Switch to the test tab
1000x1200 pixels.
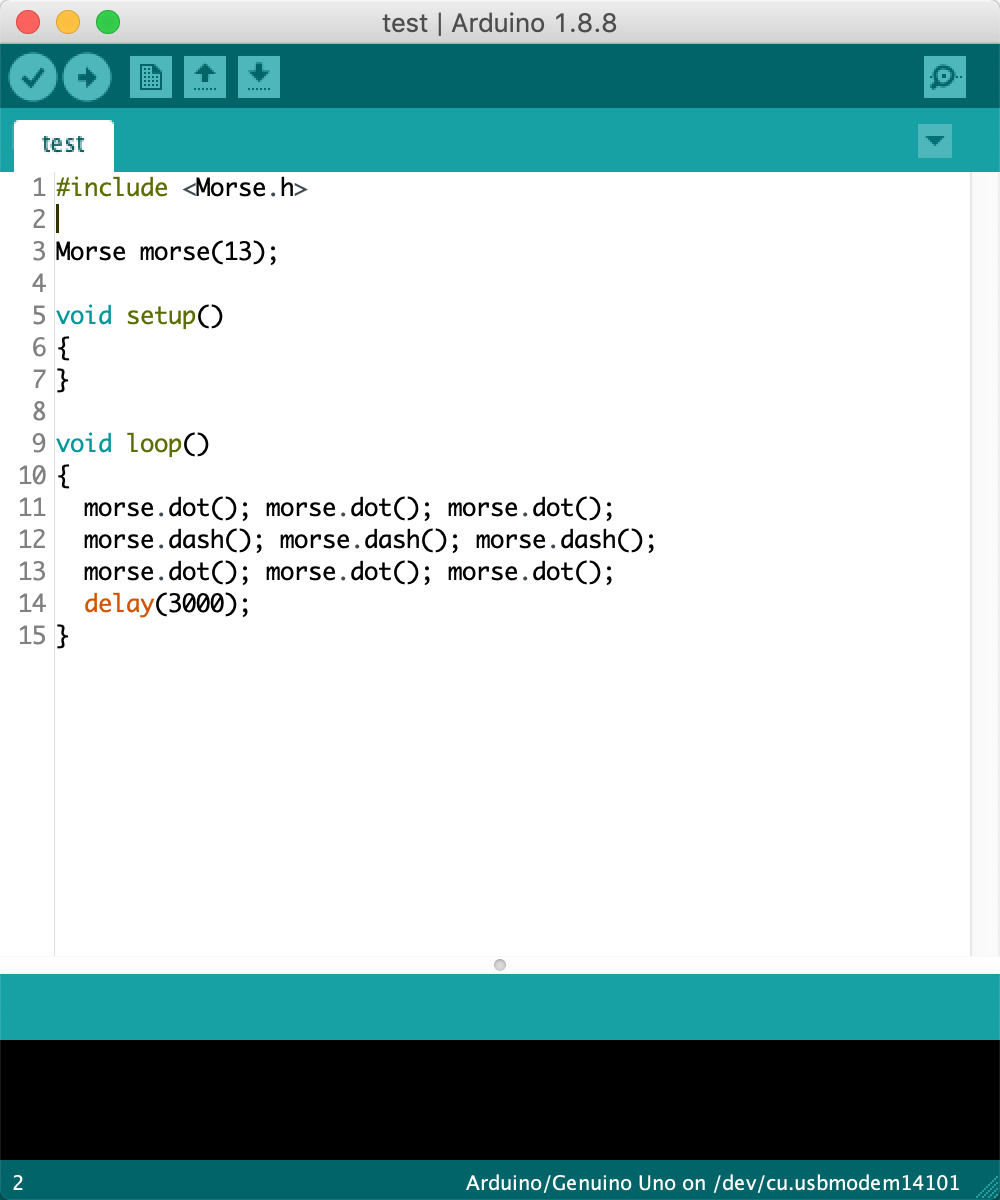click(x=63, y=144)
